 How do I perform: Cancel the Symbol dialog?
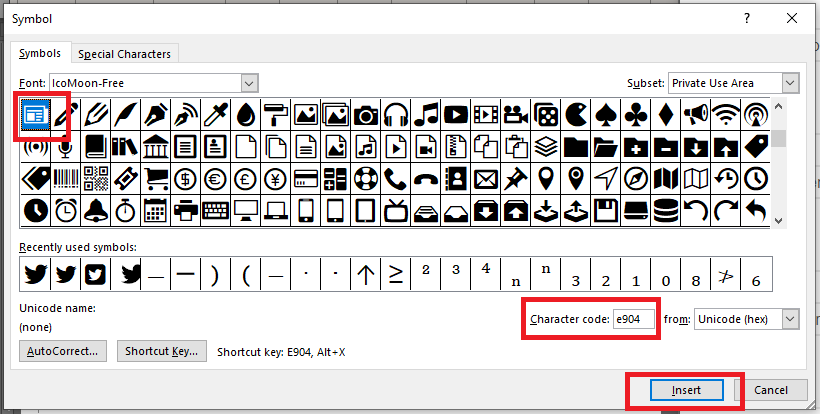[x=771, y=390]
